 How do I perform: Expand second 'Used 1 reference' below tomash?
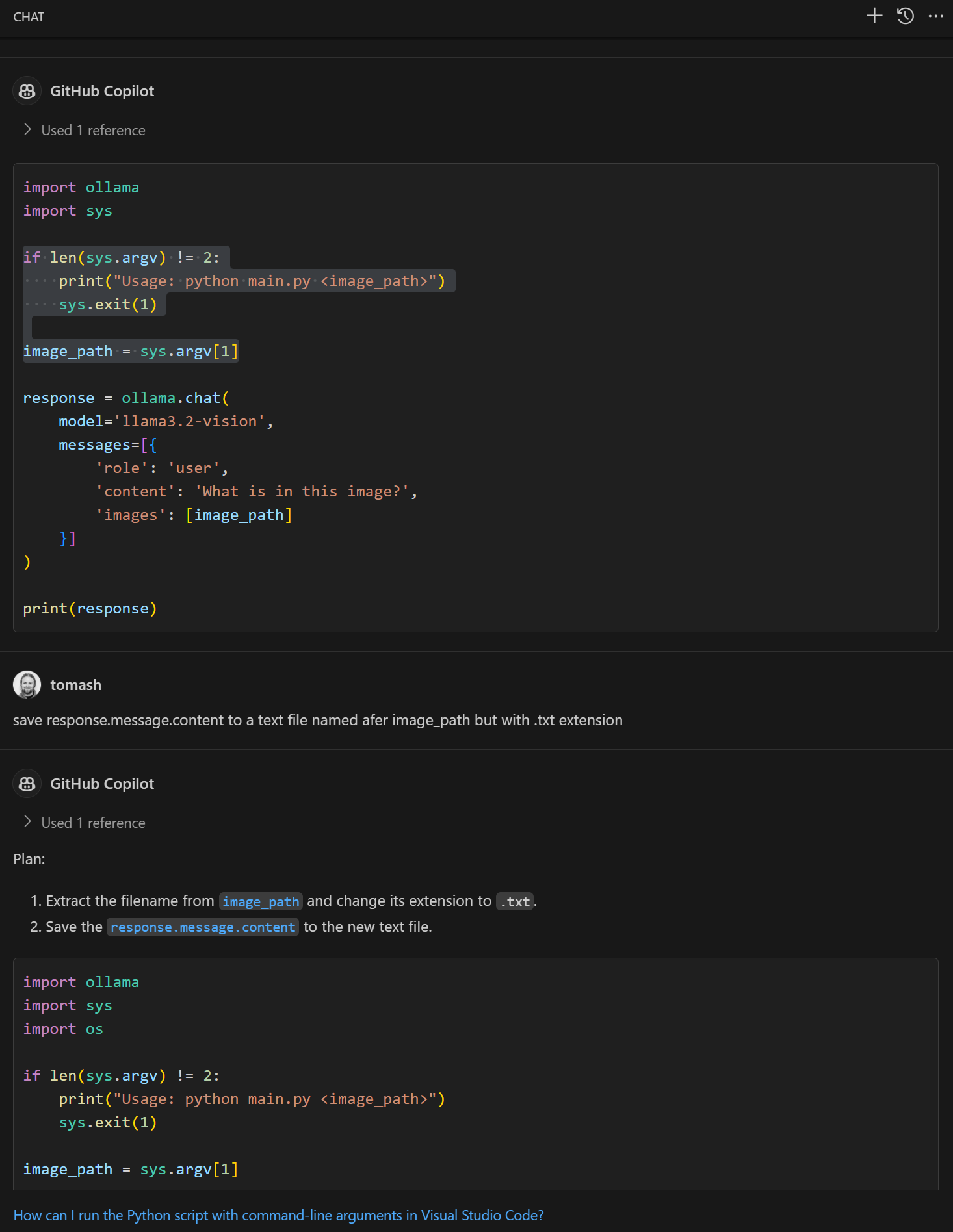click(x=85, y=823)
